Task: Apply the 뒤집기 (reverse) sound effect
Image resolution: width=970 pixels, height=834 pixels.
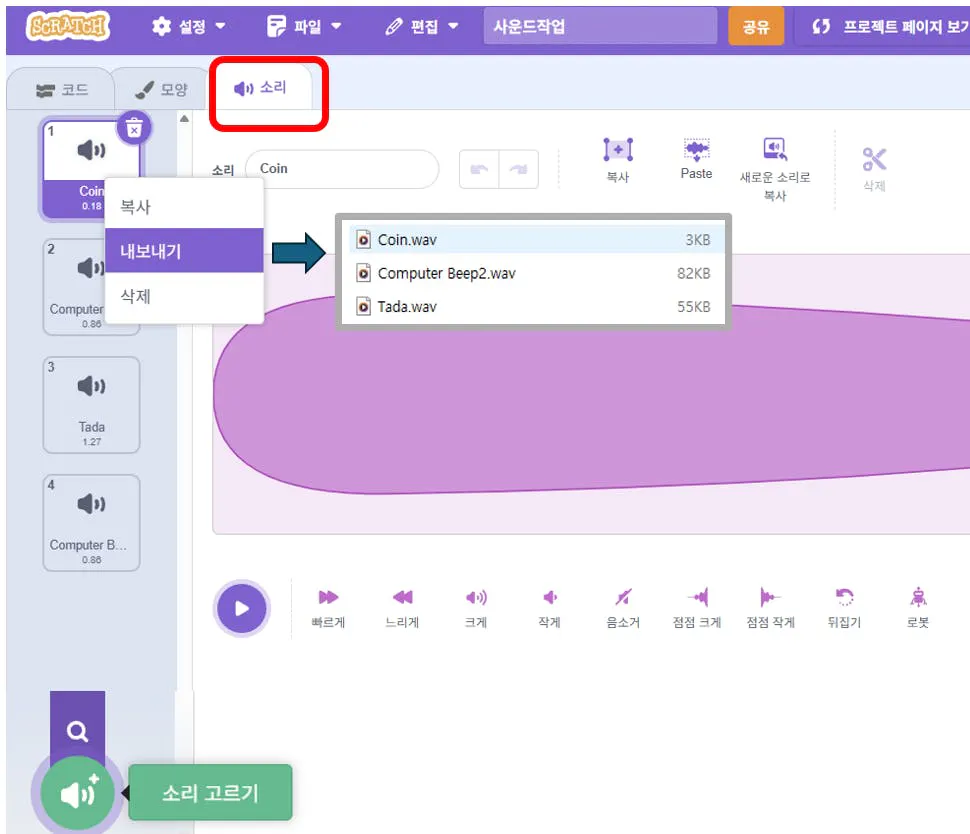Action: pos(844,605)
